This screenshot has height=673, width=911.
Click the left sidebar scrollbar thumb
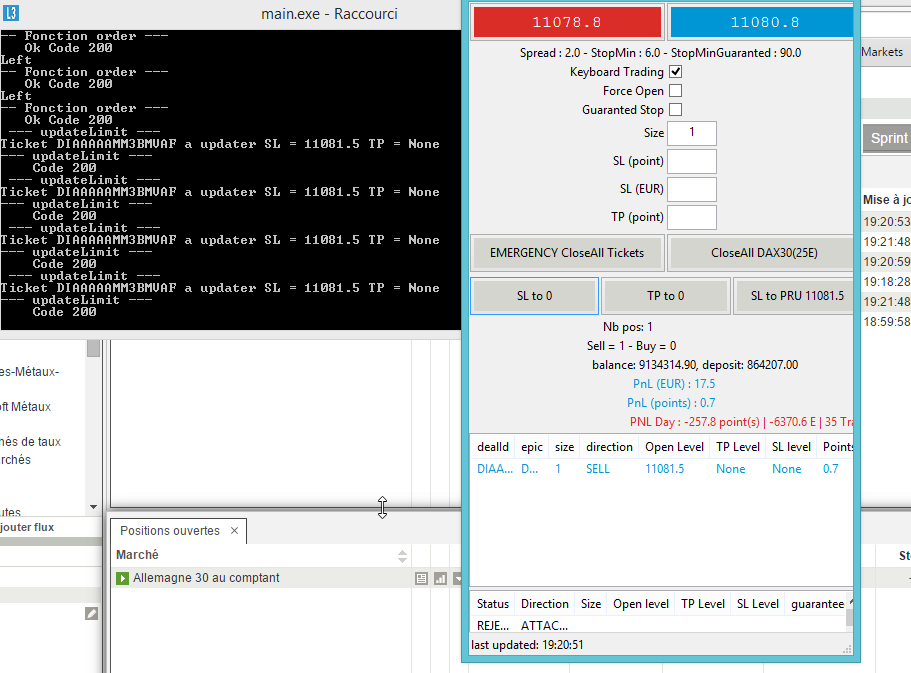coord(94,348)
